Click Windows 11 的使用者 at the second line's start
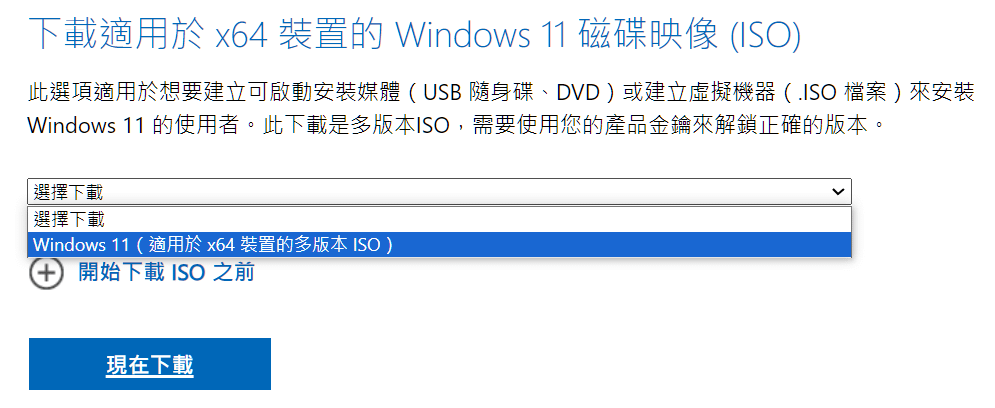 (133, 125)
